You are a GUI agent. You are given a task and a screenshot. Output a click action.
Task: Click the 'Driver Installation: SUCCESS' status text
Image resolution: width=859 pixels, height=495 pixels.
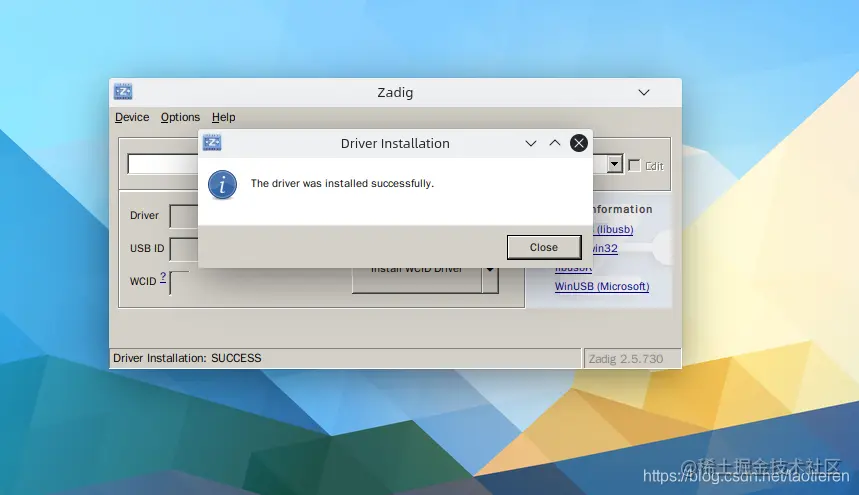point(187,358)
